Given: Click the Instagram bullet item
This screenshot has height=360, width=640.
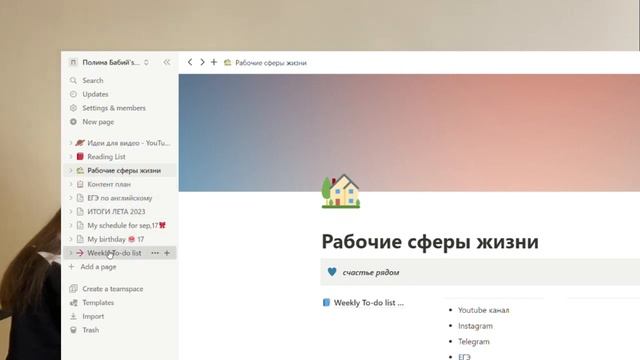Looking at the screenshot, I should tap(475, 326).
